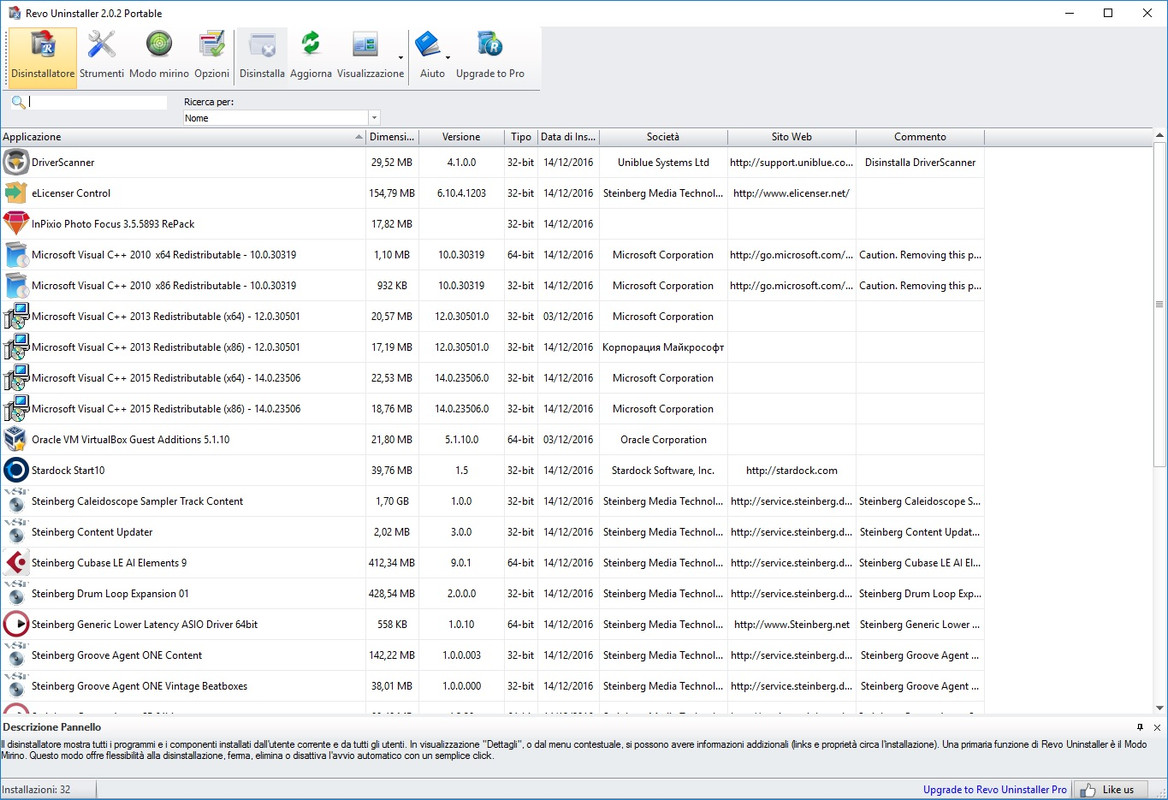
Task: Sort by Data di Ins... column header
Action: pos(568,137)
